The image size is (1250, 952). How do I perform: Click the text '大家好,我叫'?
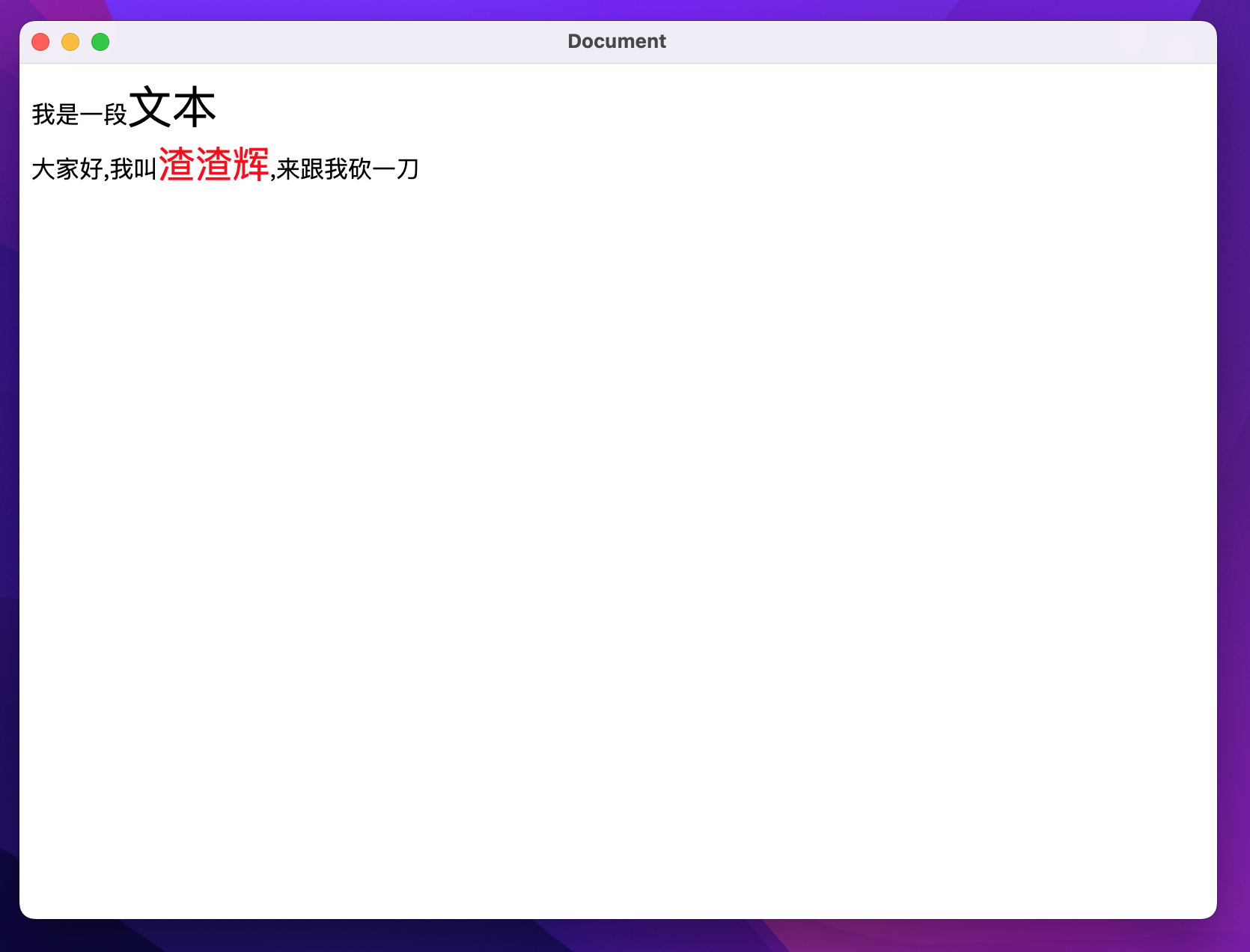tap(94, 169)
